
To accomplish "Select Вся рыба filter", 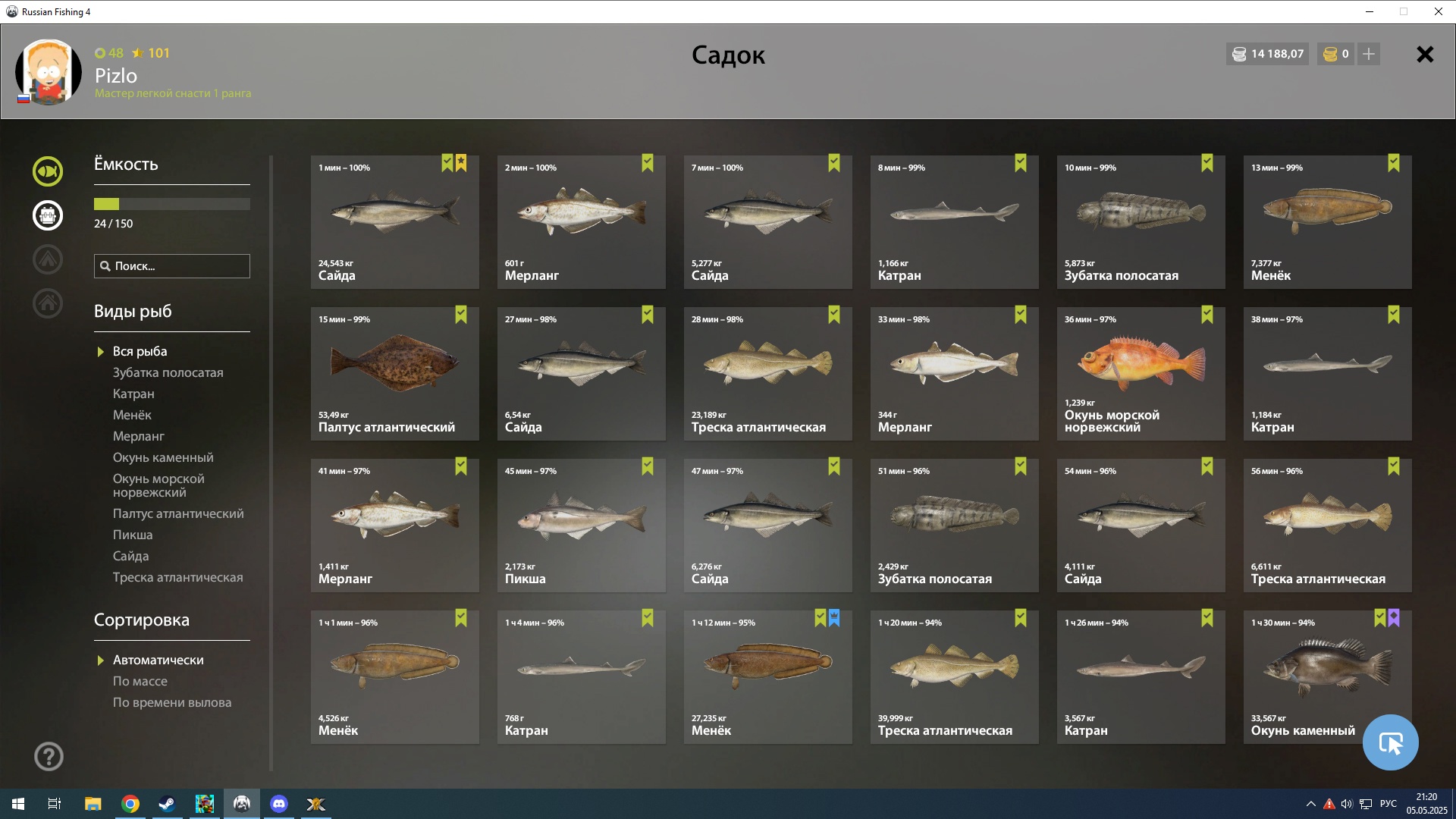I will 140,351.
